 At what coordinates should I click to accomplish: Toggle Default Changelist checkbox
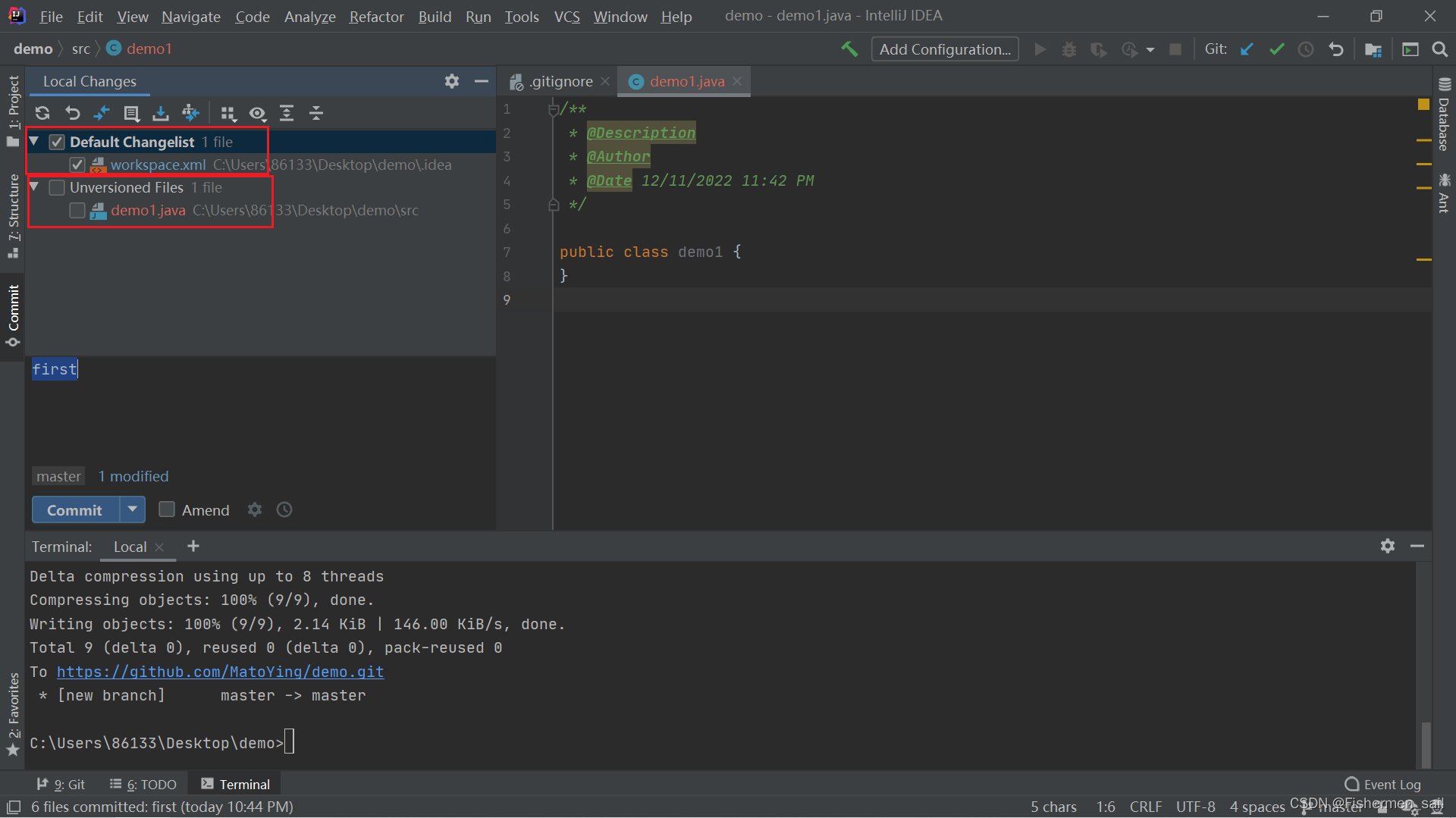tap(57, 142)
